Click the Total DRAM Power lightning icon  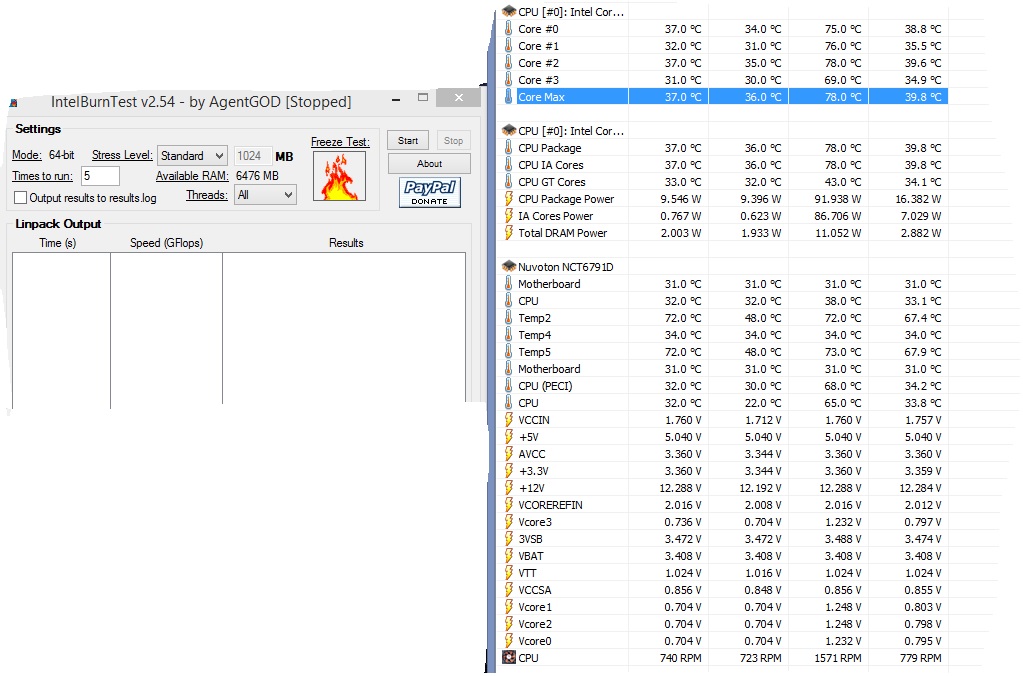click(x=509, y=232)
